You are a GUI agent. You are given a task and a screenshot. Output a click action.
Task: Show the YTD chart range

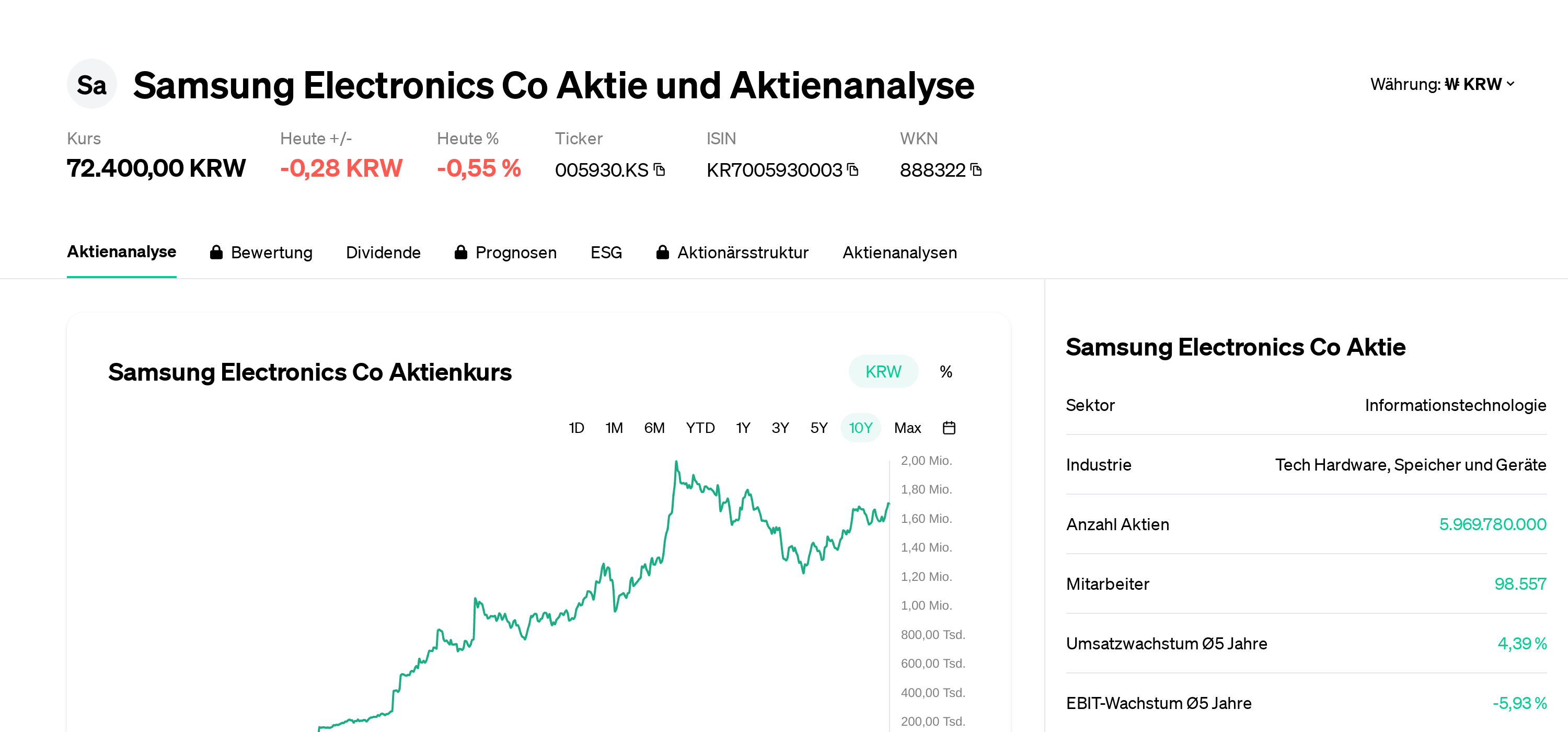699,428
